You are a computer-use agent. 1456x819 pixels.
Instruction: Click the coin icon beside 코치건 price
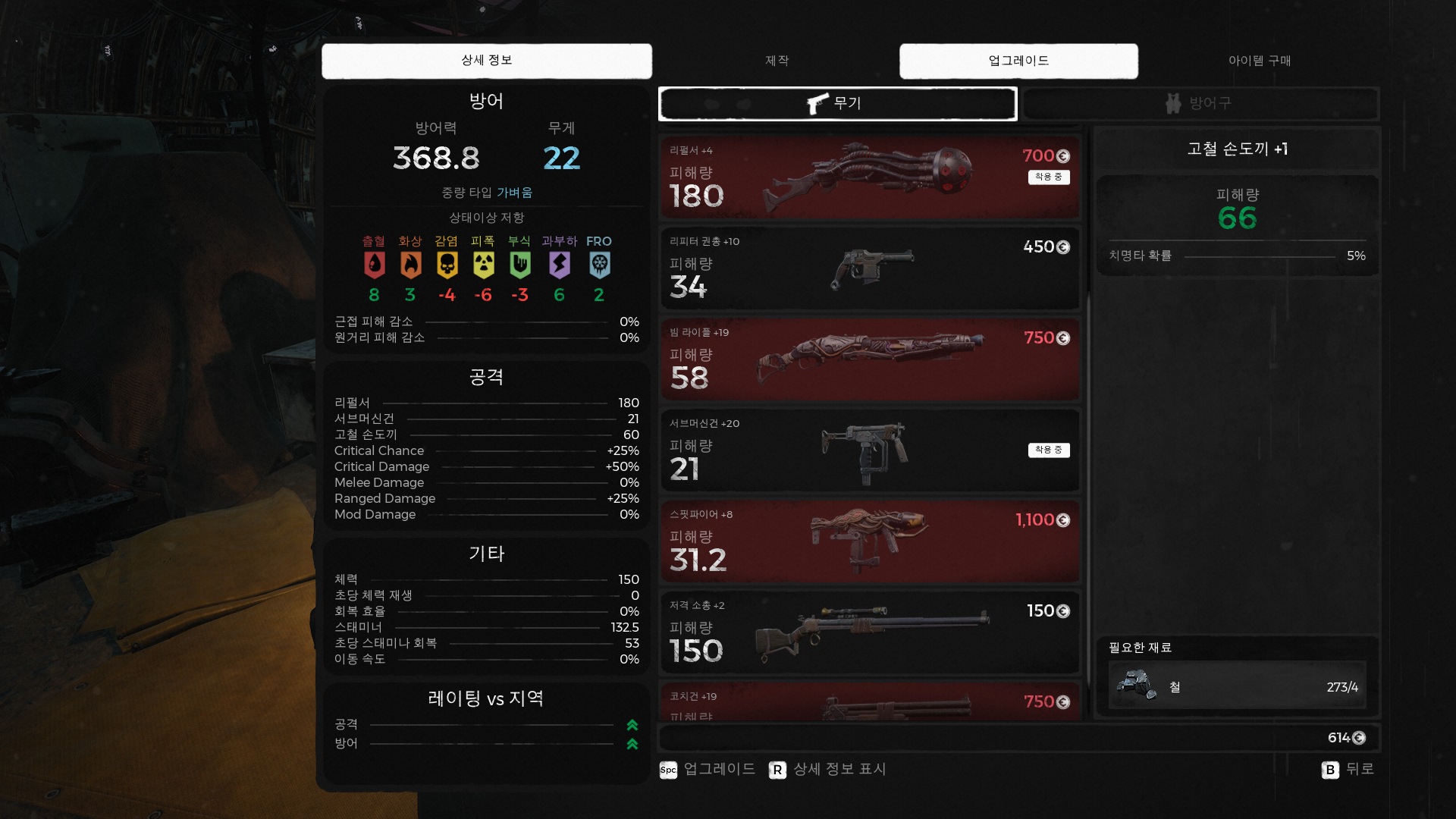click(1063, 702)
